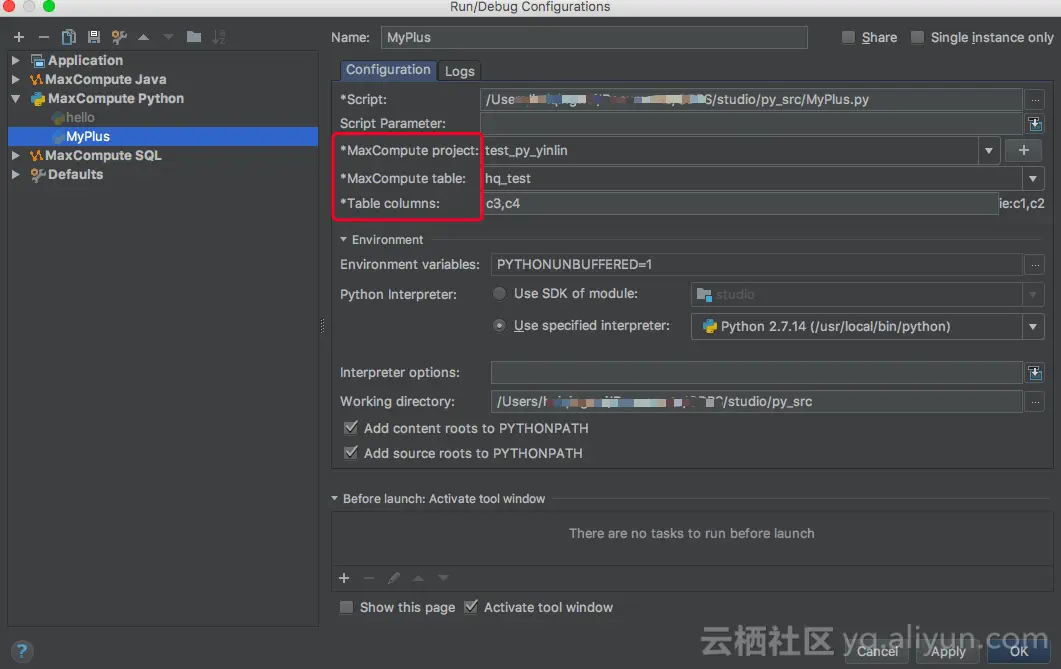Click the Name input field

[x=594, y=37]
